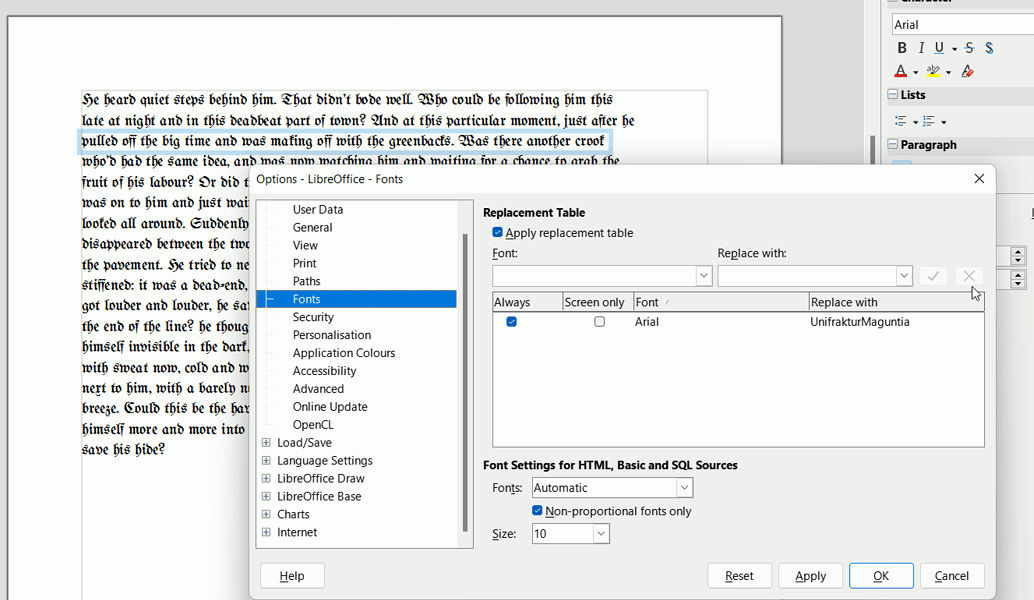Screen dimensions: 1034x600
Task: Uncheck Apply replacement table
Action: (x=497, y=232)
